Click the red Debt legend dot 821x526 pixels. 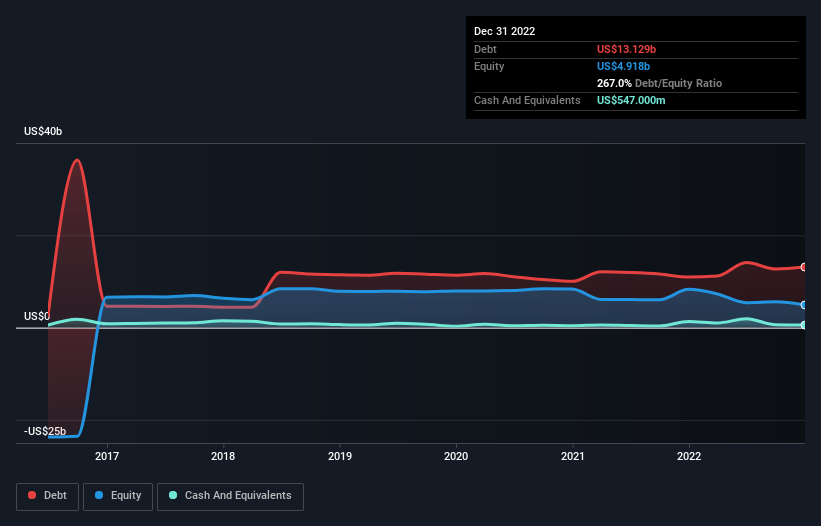pos(32,495)
